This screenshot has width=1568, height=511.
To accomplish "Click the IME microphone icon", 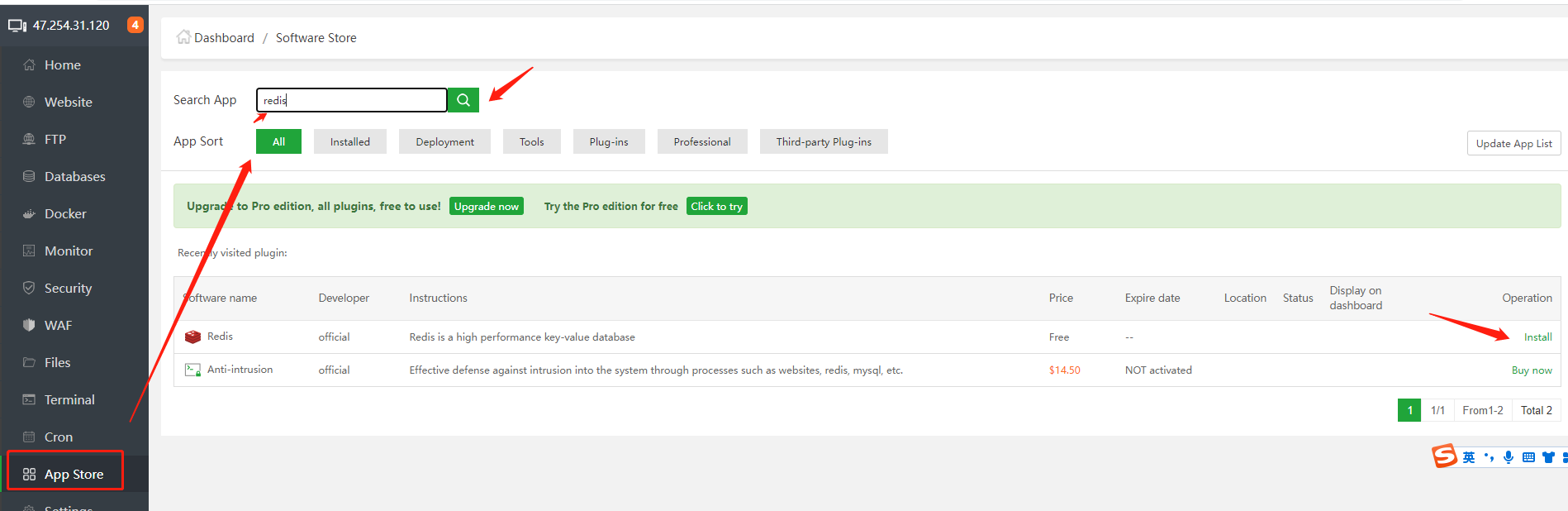I will click(x=1509, y=457).
